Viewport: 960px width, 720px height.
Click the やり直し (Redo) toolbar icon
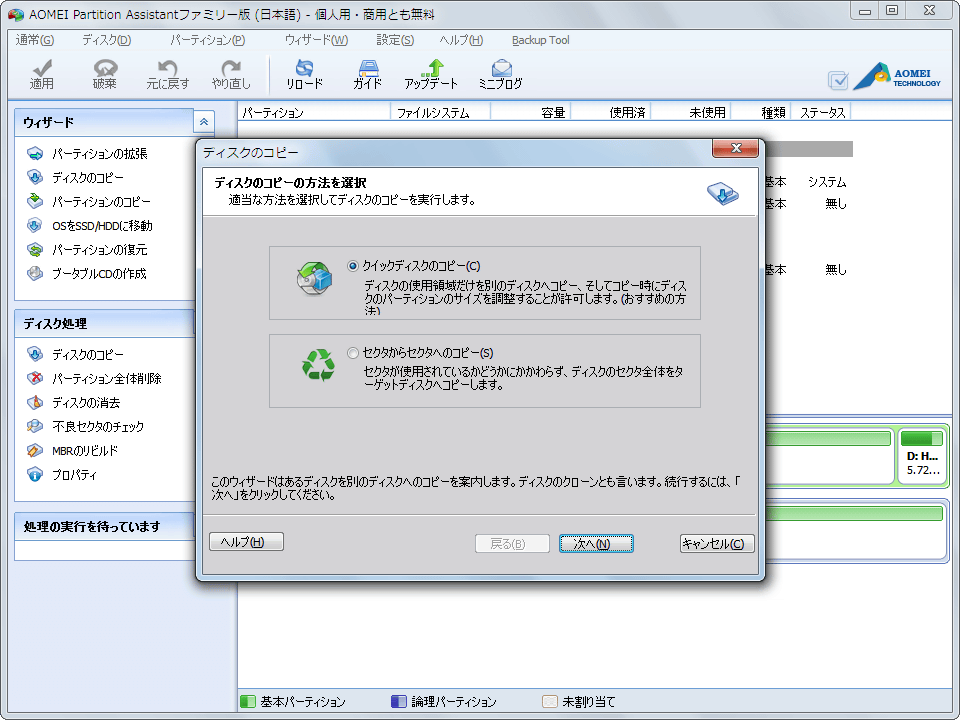(x=231, y=75)
